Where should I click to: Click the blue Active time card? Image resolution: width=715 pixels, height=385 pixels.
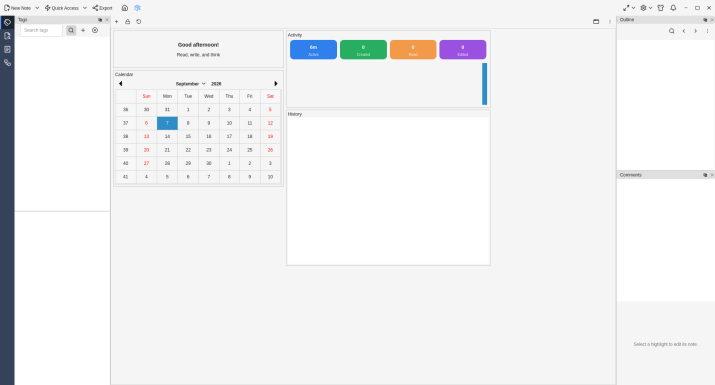313,50
